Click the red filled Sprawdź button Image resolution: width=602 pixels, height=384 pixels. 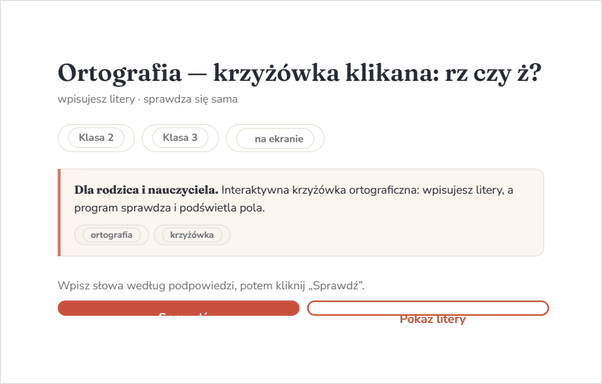(x=179, y=308)
